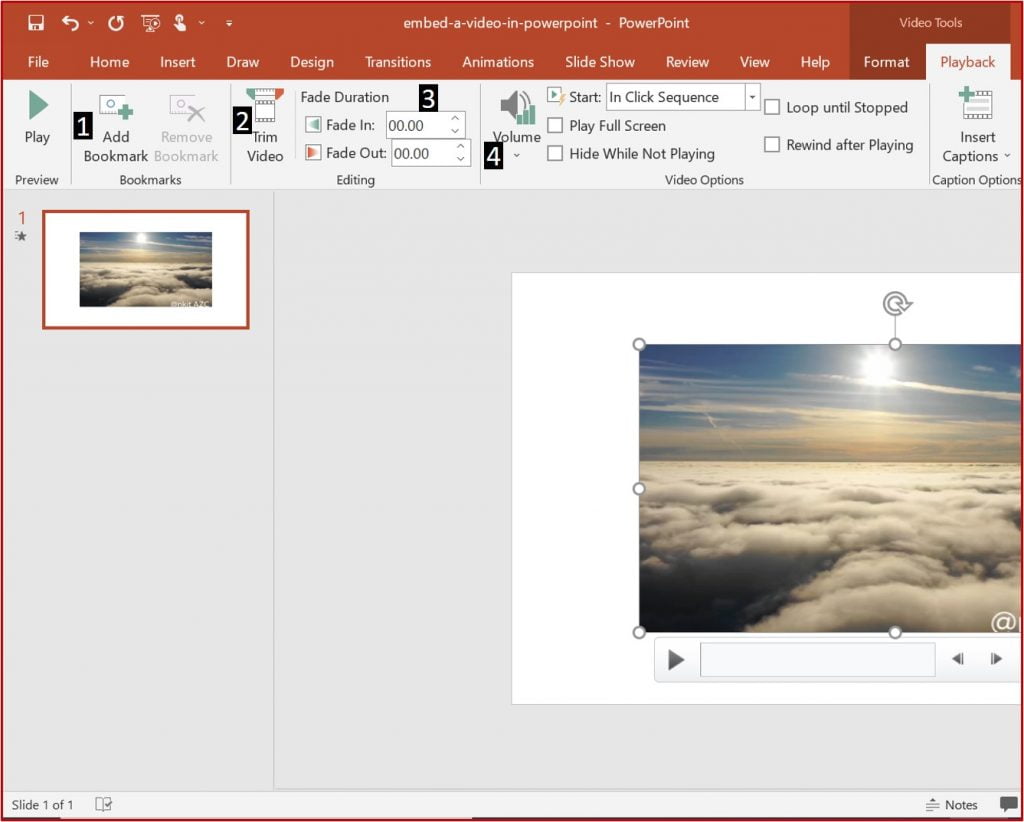Open the Help tab
Screen dimensions: 1024x822
815,62
